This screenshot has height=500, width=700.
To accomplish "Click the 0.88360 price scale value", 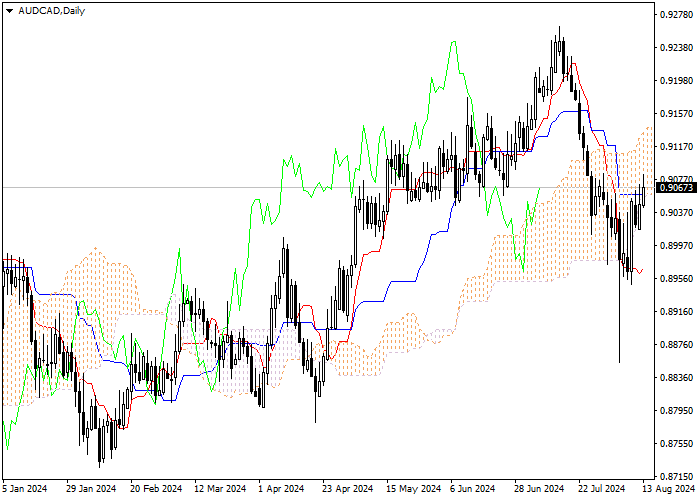I will [677, 377].
